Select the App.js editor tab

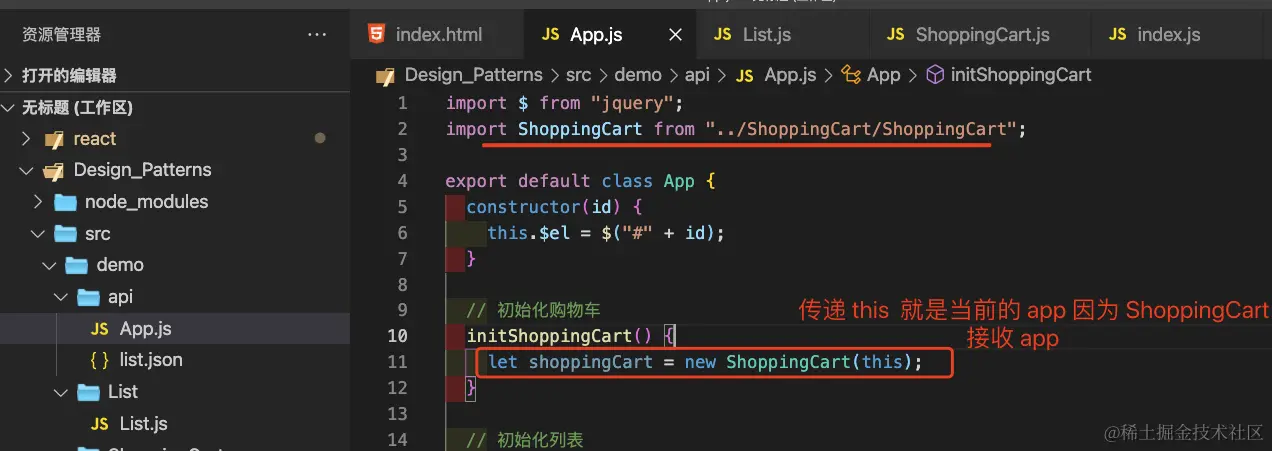pos(596,35)
